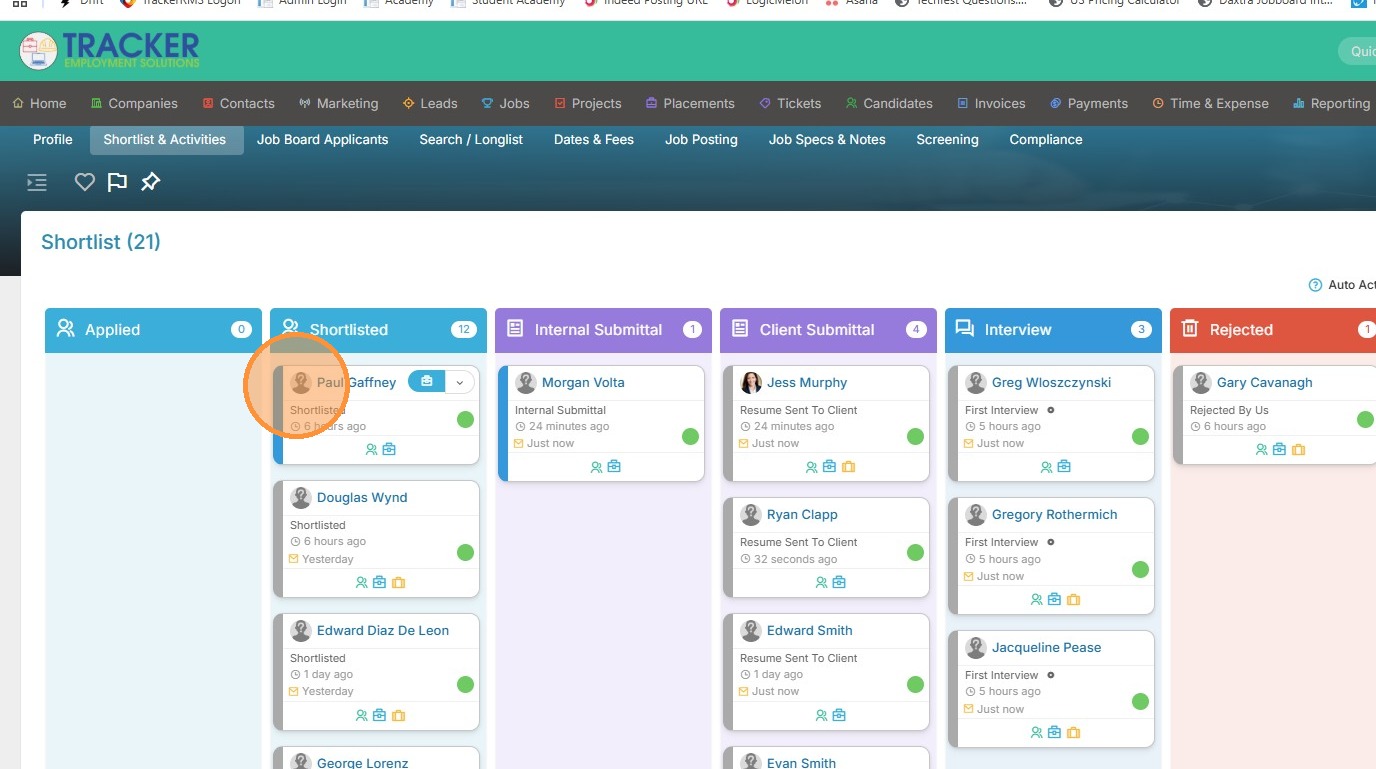Open the Projects menu item
1376x769 pixels.
[x=587, y=103]
